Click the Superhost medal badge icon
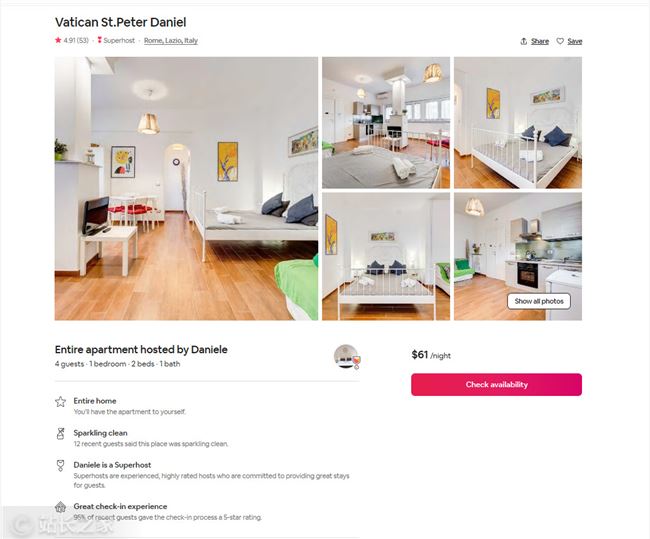The image size is (650, 539). click(99, 40)
